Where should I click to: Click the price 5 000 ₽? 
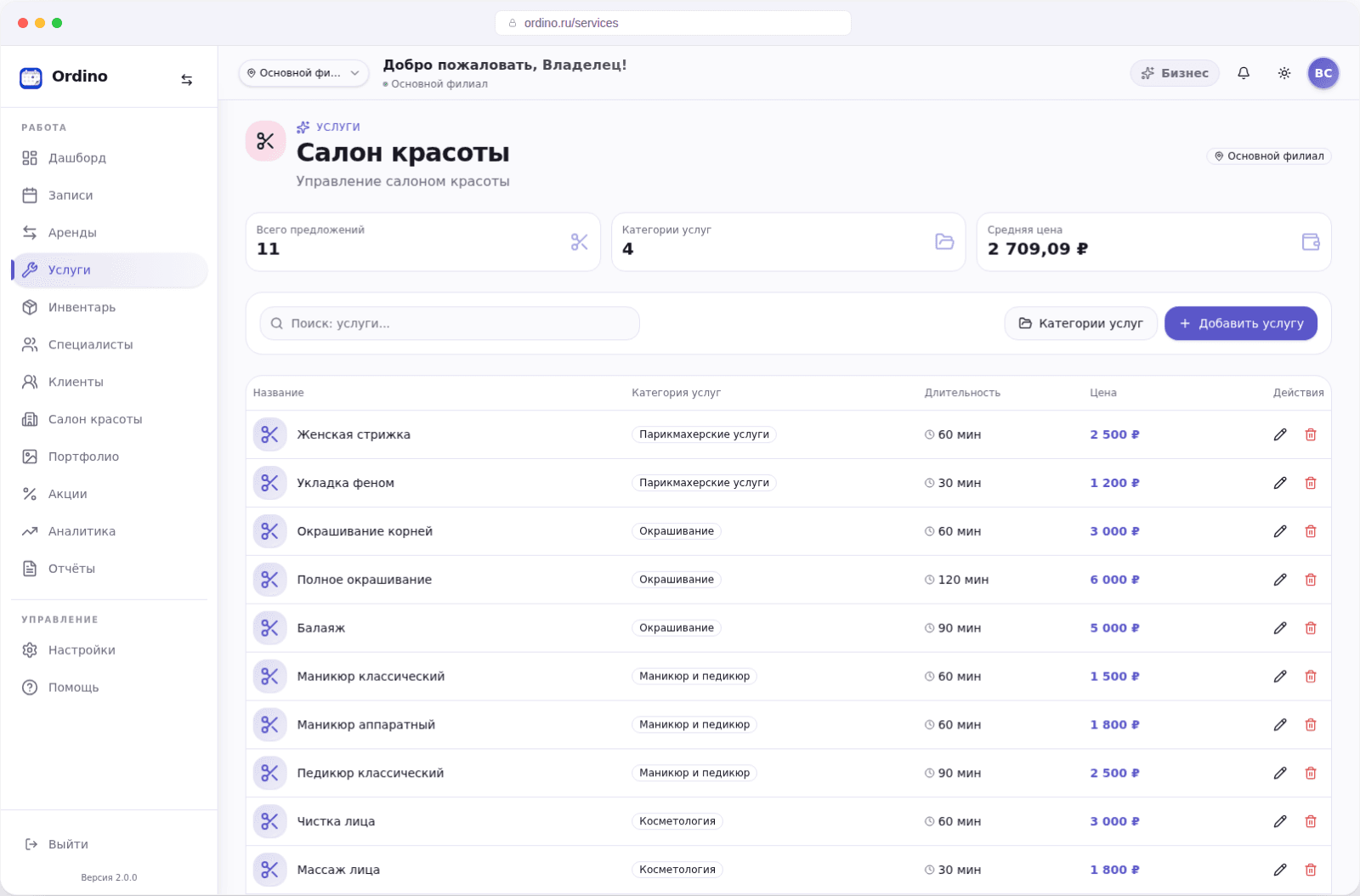coord(1115,628)
